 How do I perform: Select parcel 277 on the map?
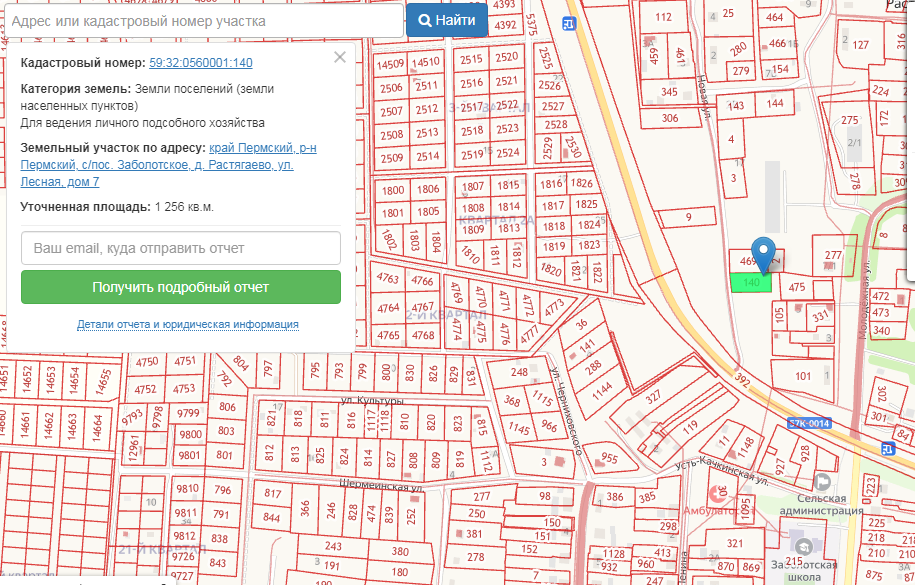[833, 256]
